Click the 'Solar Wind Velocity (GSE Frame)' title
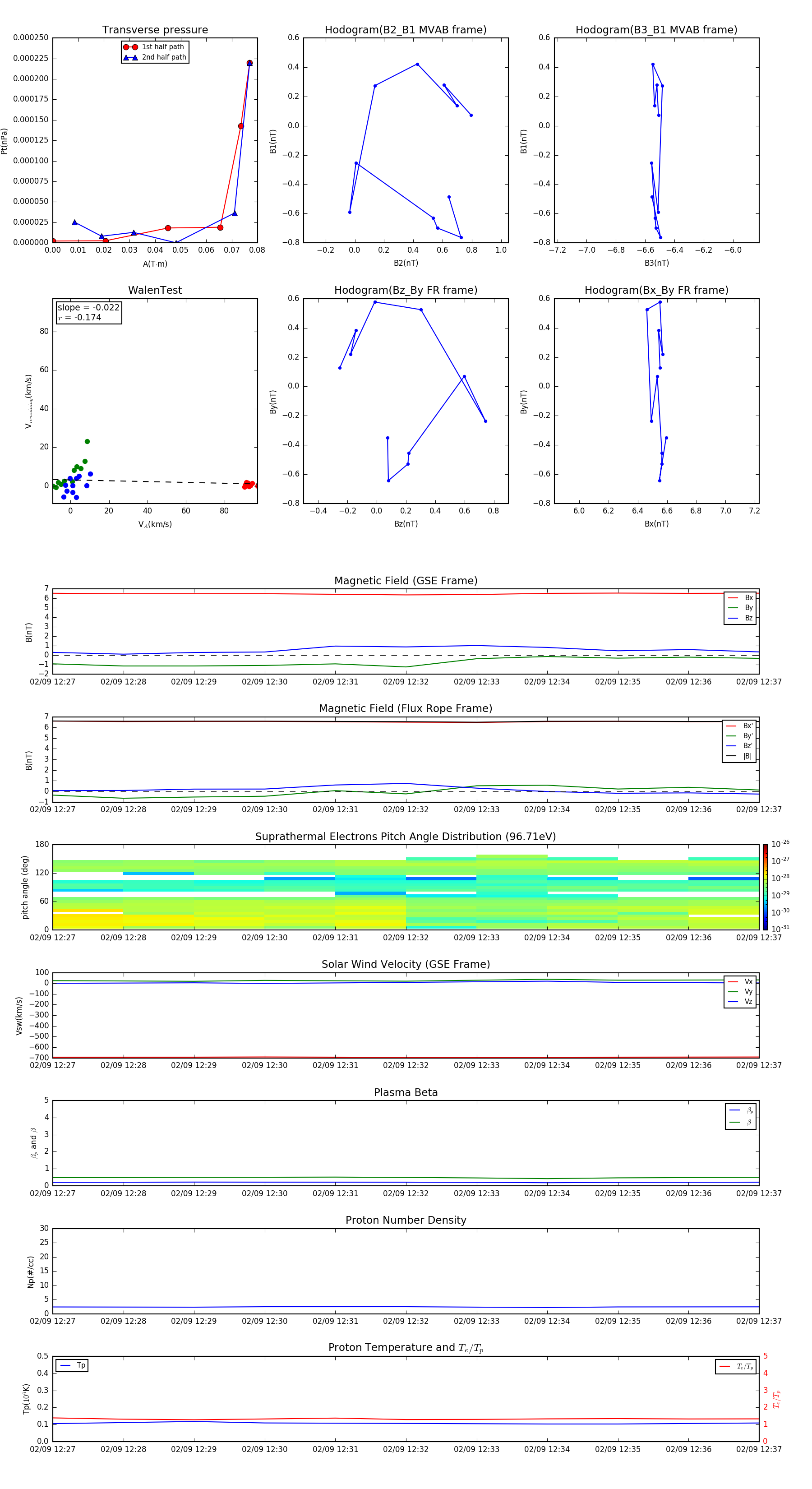812x1489 pixels. (406, 964)
